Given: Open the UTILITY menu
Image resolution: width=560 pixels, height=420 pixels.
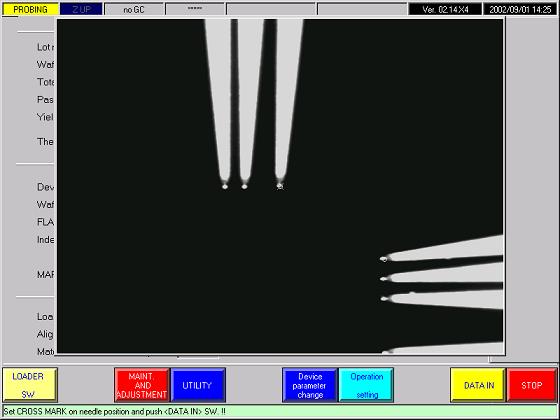Looking at the screenshot, I should [198, 385].
